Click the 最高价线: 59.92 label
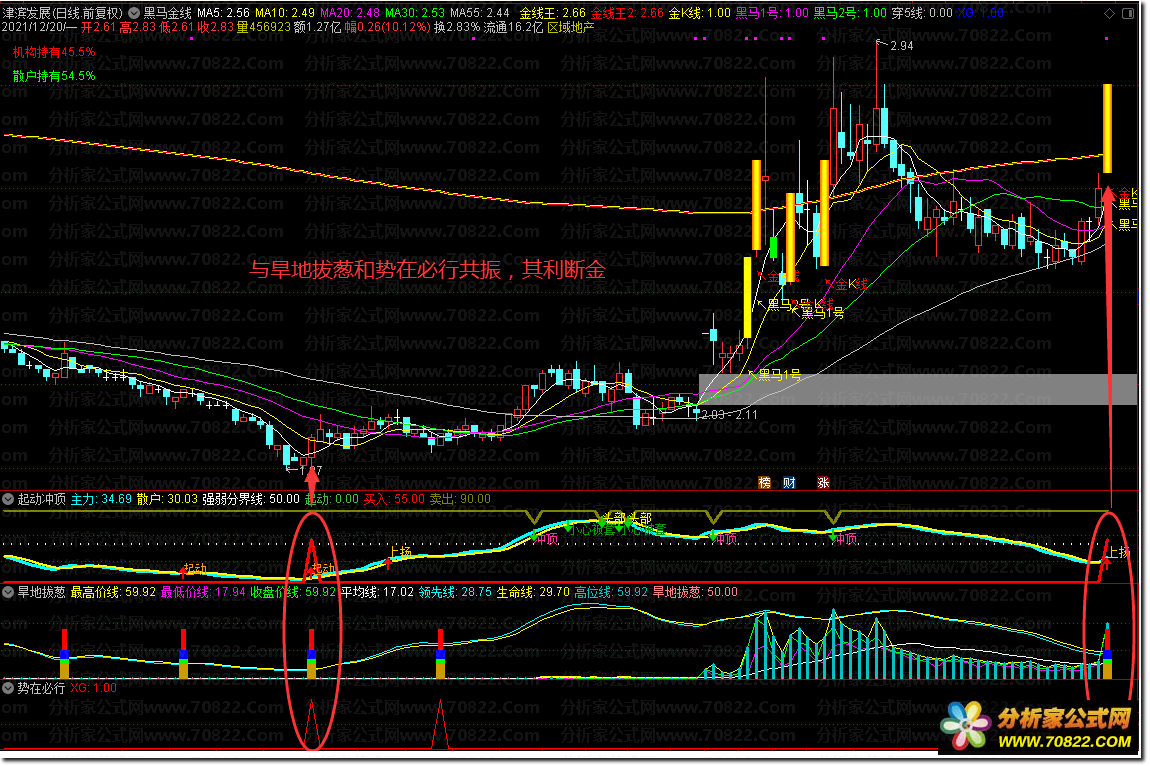The image size is (1150, 766). 113,592
